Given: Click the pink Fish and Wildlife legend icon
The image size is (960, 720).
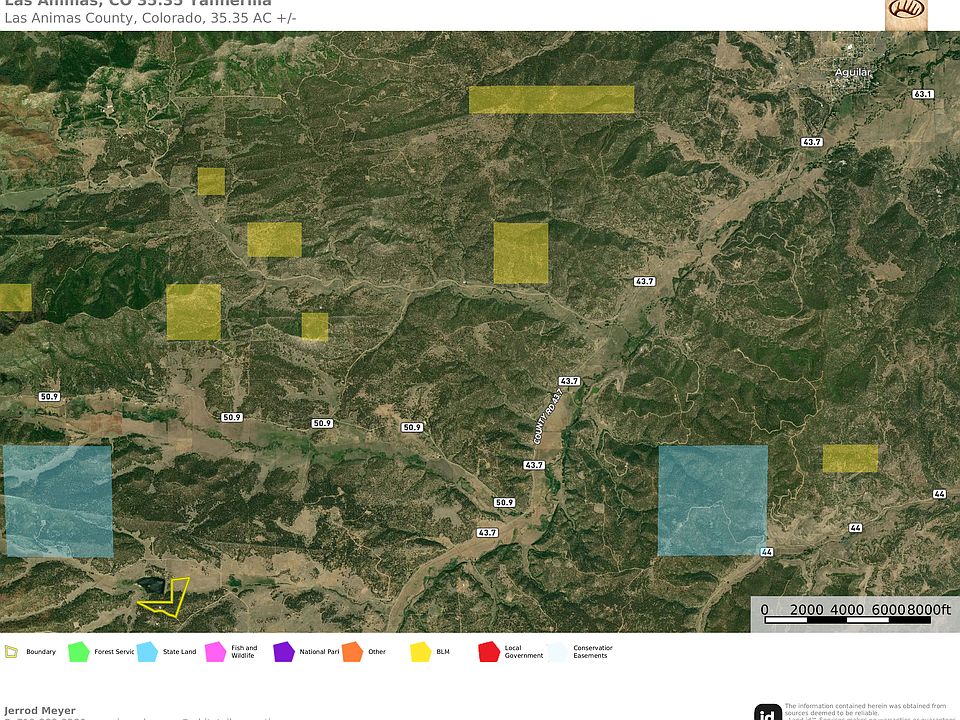Looking at the screenshot, I should pos(215,652).
